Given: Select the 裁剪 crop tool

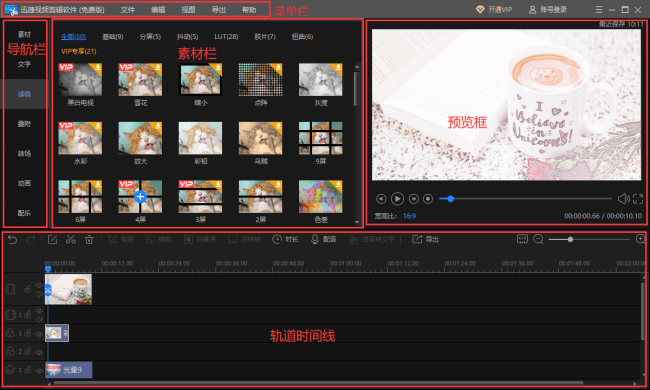Looking at the screenshot, I should point(121,240).
